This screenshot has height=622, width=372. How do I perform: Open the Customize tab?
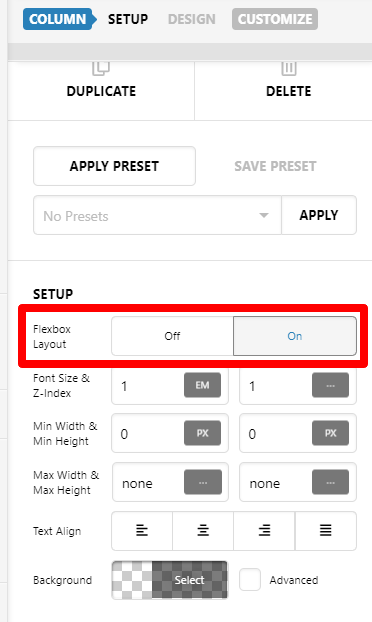275,19
